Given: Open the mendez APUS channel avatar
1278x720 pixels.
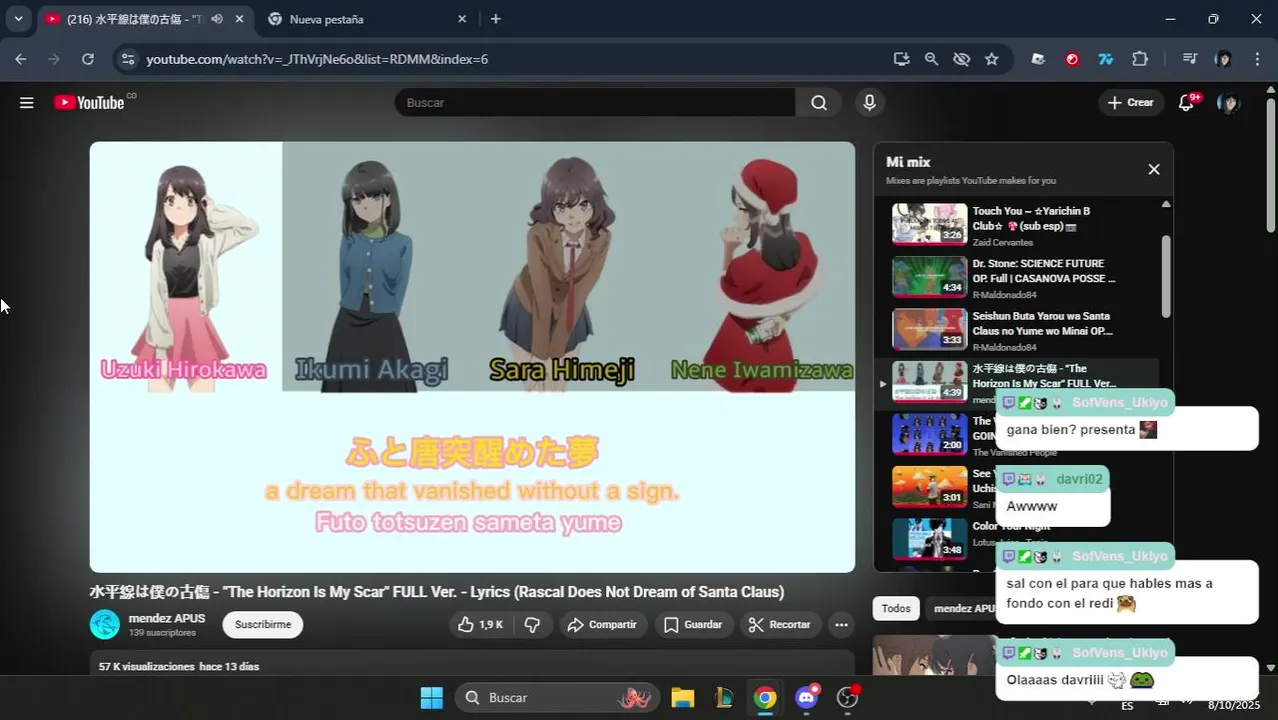Looking at the screenshot, I should (x=105, y=624).
